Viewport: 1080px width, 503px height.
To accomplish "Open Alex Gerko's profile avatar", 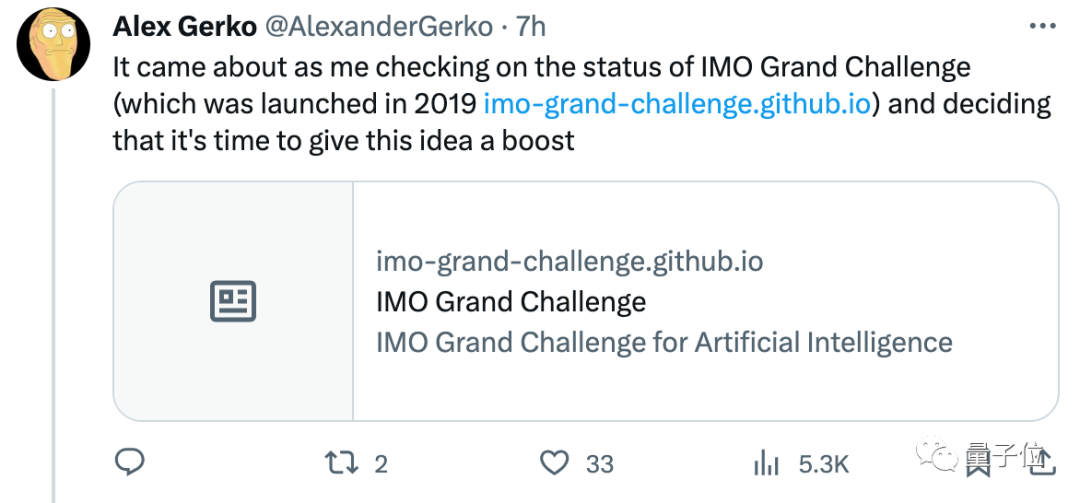I will [54, 45].
